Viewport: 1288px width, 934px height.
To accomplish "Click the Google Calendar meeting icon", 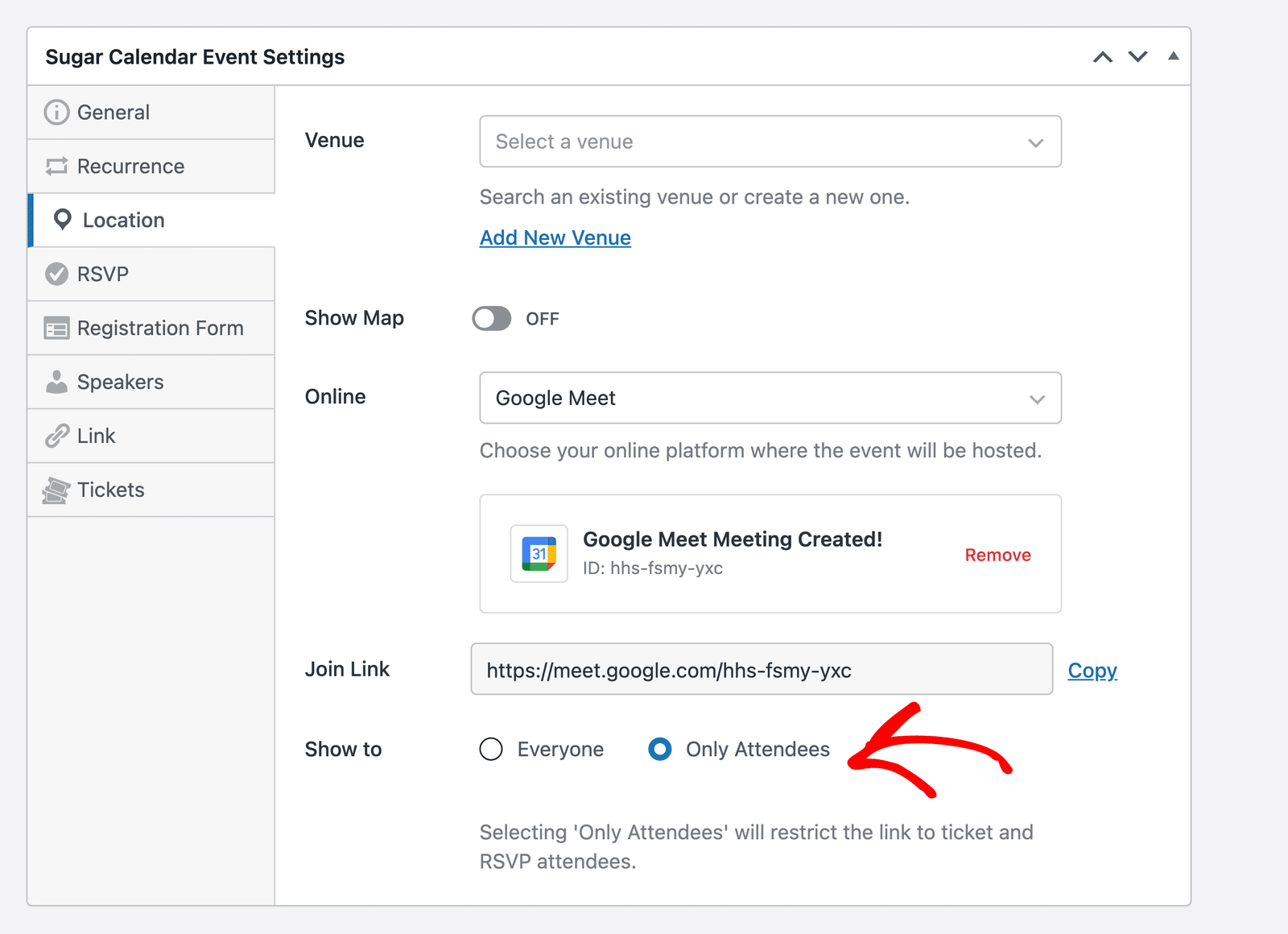I will tap(539, 554).
